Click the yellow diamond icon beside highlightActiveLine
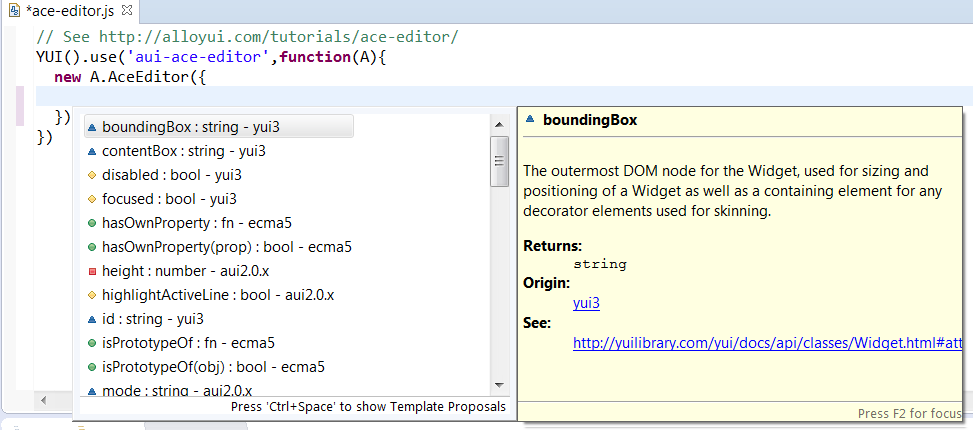The image size is (973, 430). [x=92, y=295]
